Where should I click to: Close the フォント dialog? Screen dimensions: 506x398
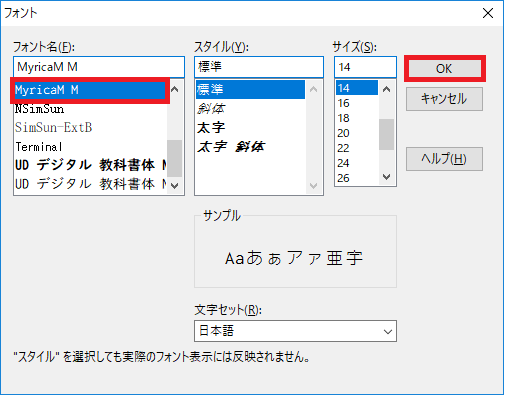(488, 13)
